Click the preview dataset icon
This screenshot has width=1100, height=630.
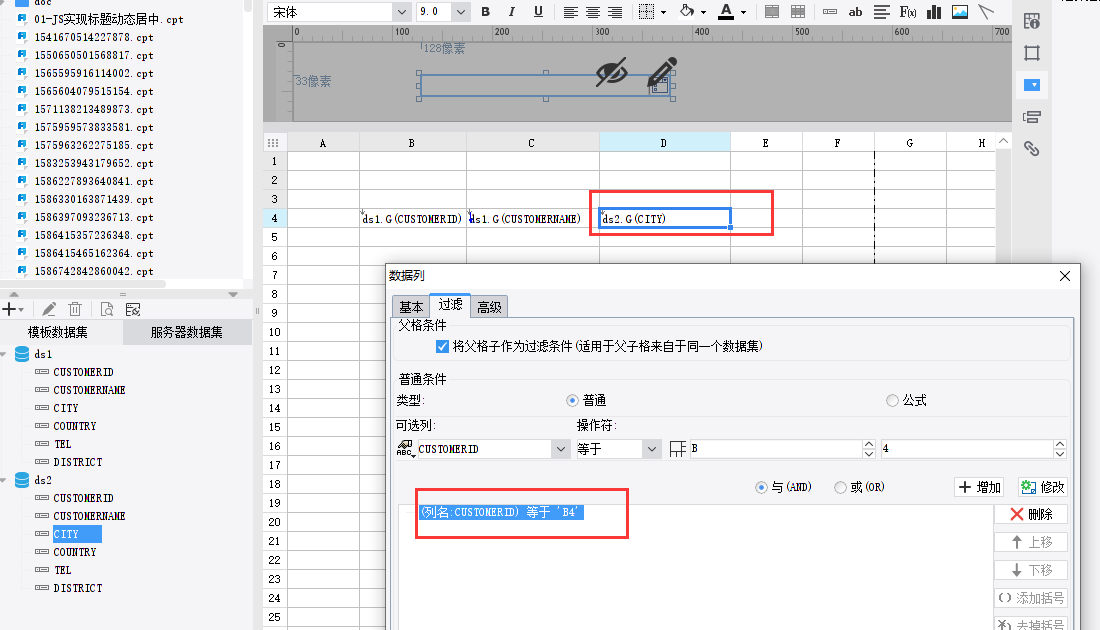click(x=107, y=309)
